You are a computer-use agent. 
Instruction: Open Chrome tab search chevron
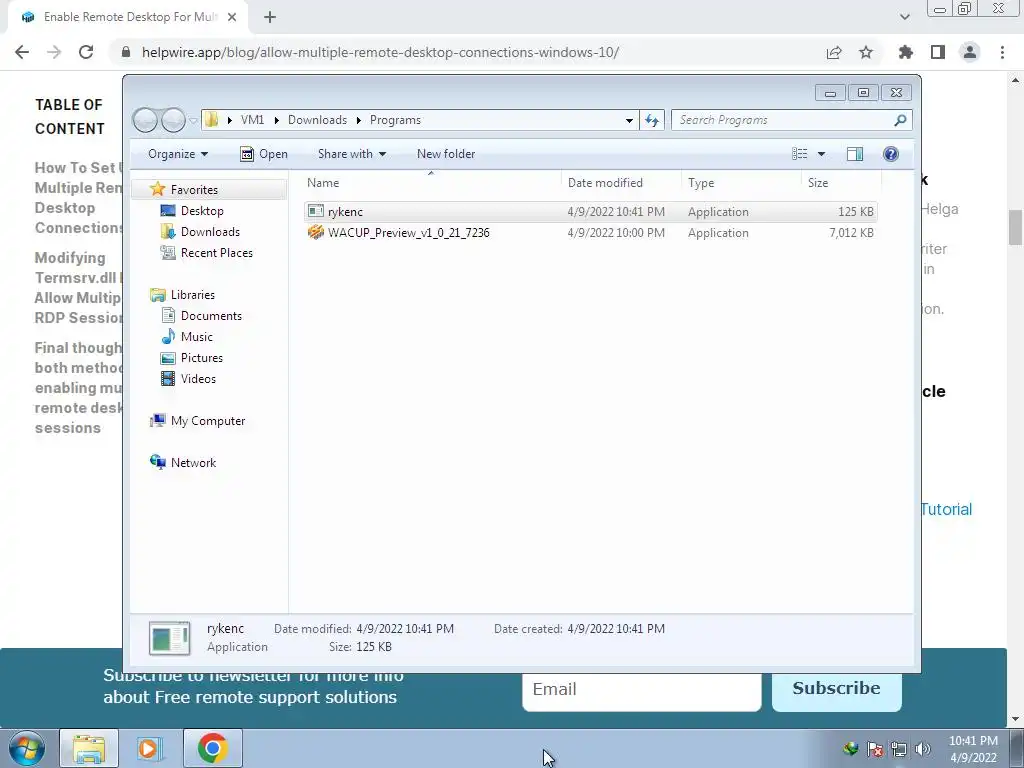[904, 17]
